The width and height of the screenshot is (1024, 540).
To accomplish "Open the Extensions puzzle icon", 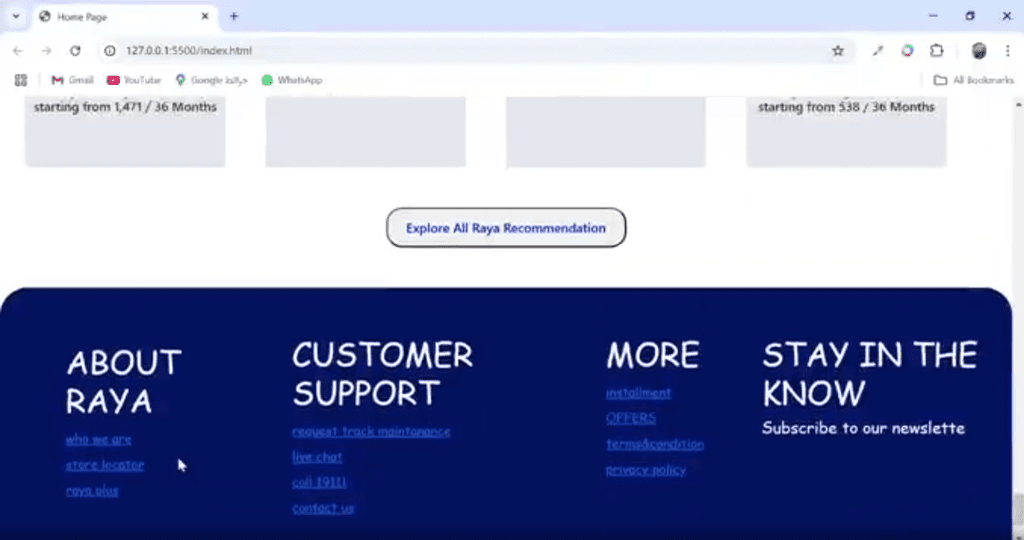I will tap(936, 50).
